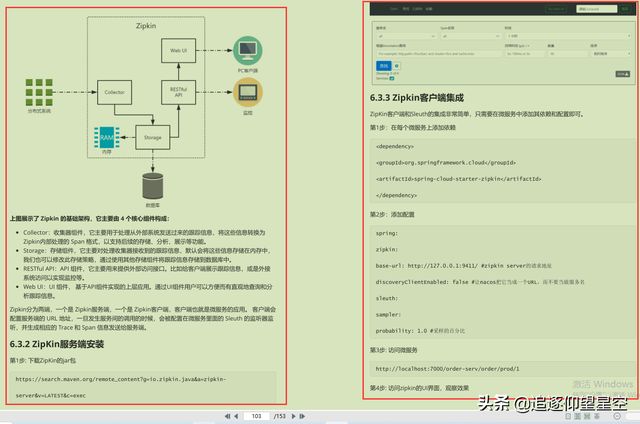Click the second view mode icon in the bottom-right status bar
Screen dimensions: 640x424
578,416
